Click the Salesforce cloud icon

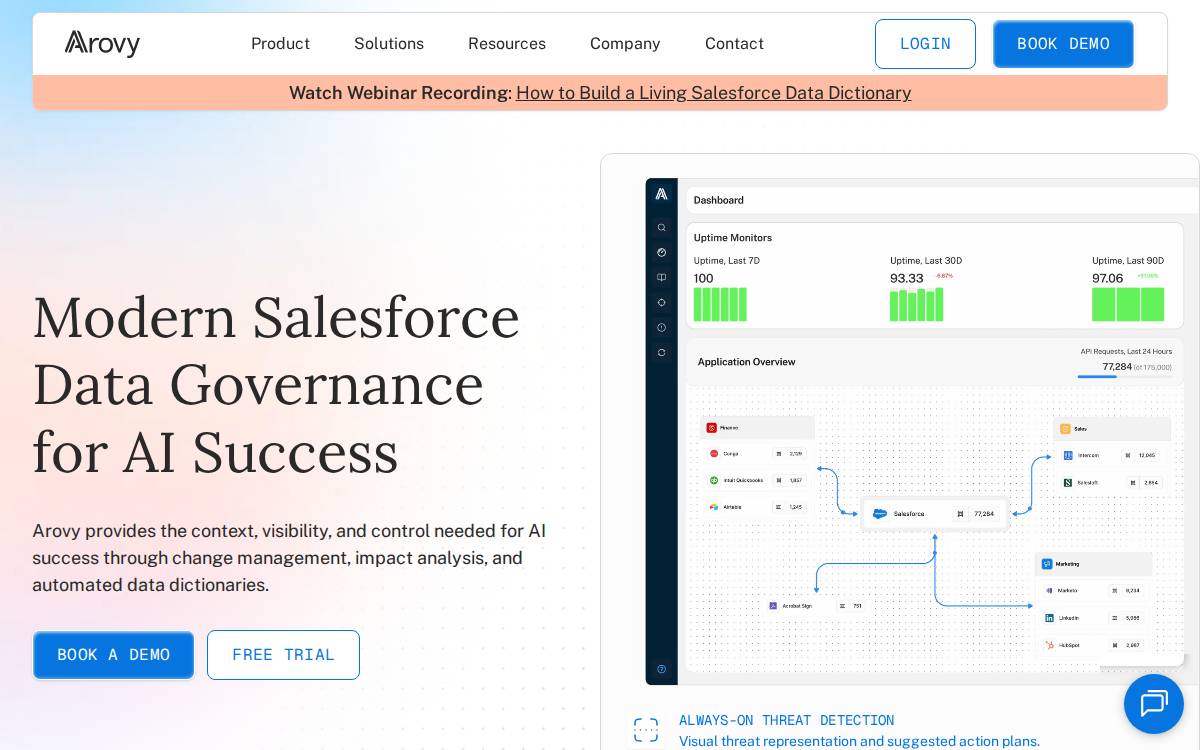[x=880, y=514]
